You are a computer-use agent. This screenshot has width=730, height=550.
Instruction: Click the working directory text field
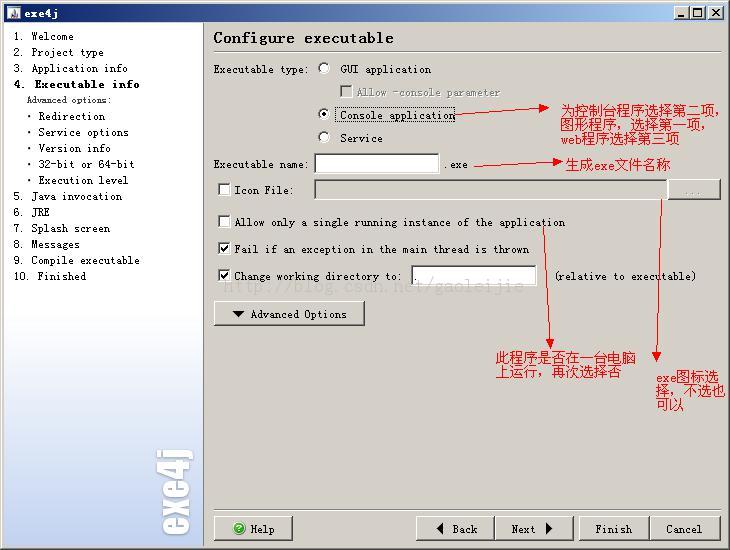[474, 275]
